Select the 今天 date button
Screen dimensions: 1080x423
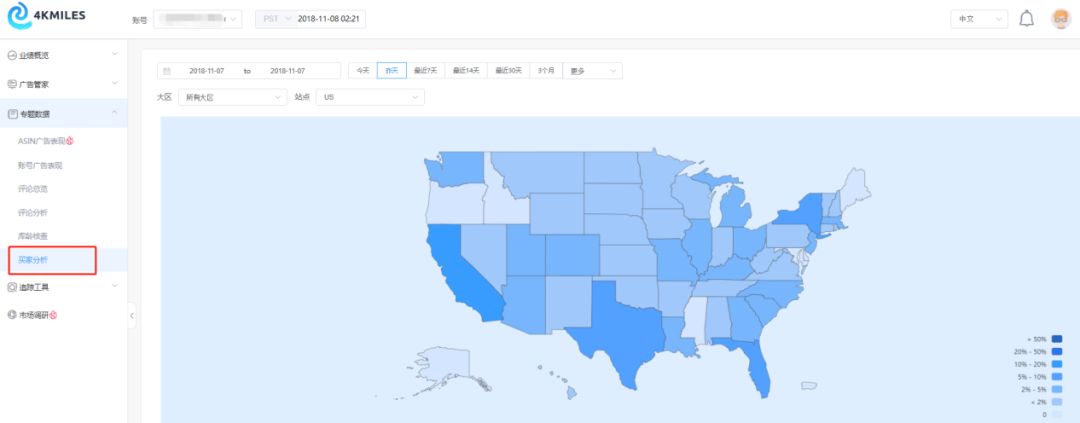(363, 71)
